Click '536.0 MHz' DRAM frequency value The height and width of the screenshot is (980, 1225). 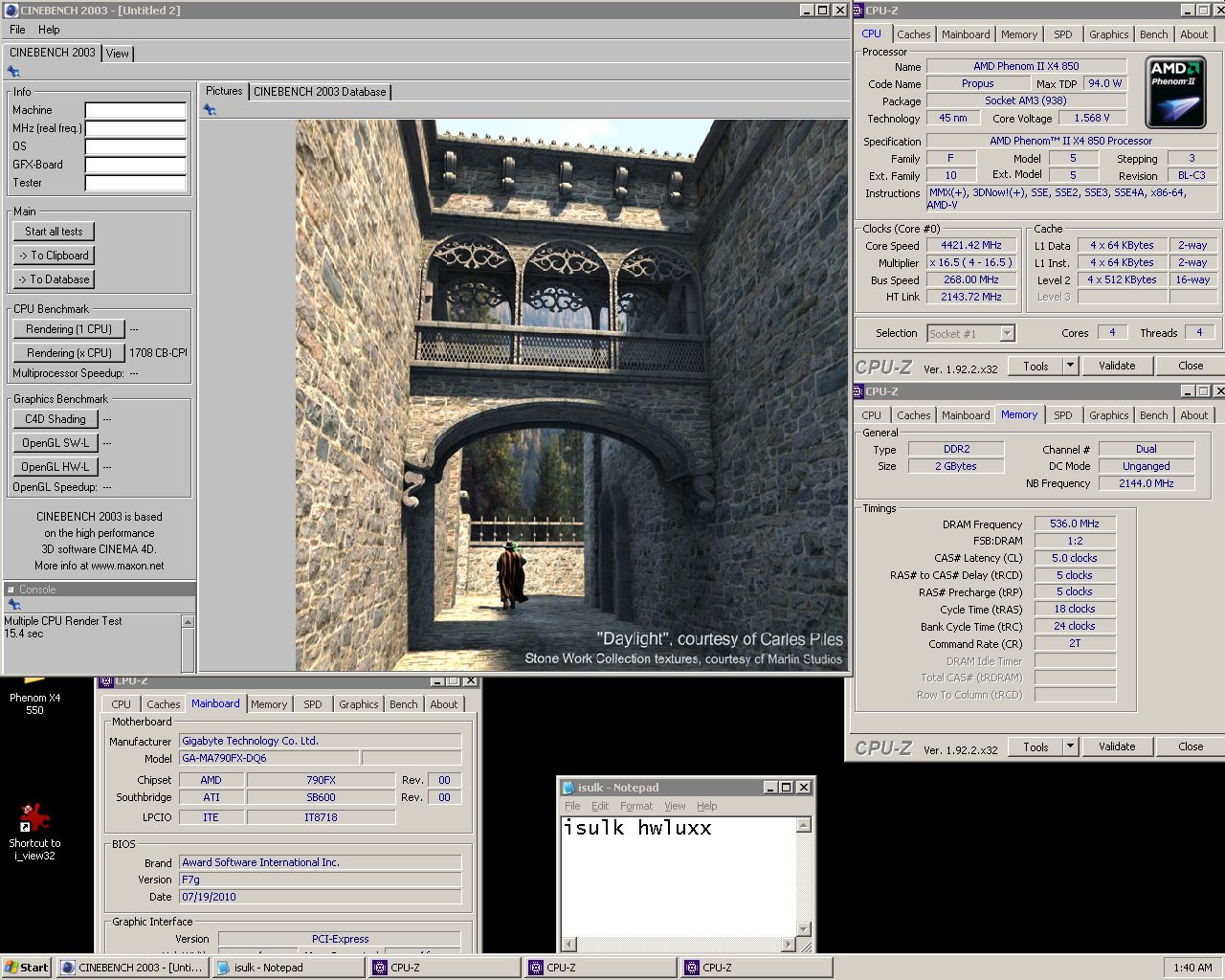1075,523
